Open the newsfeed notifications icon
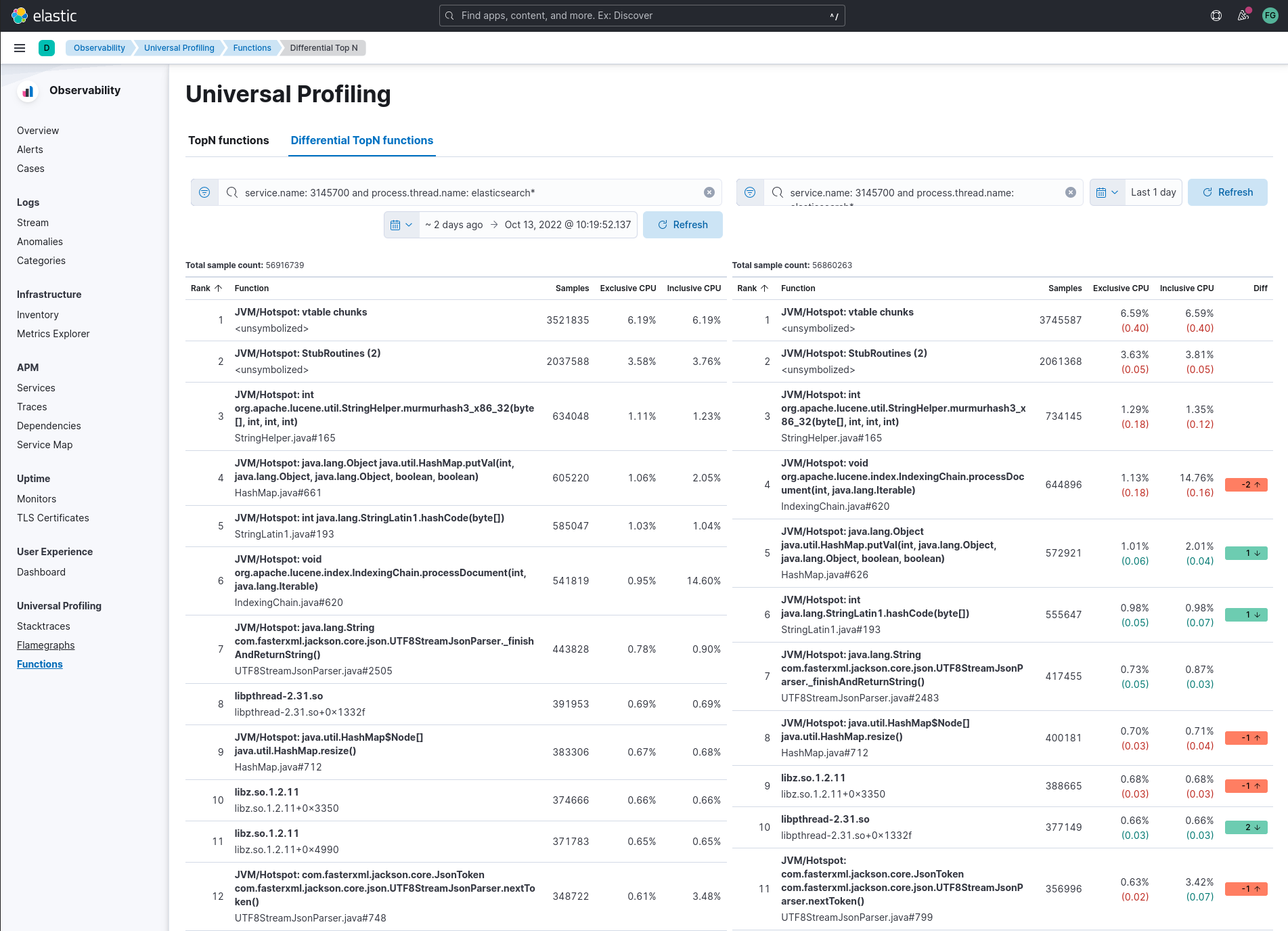 pyautogui.click(x=1243, y=16)
